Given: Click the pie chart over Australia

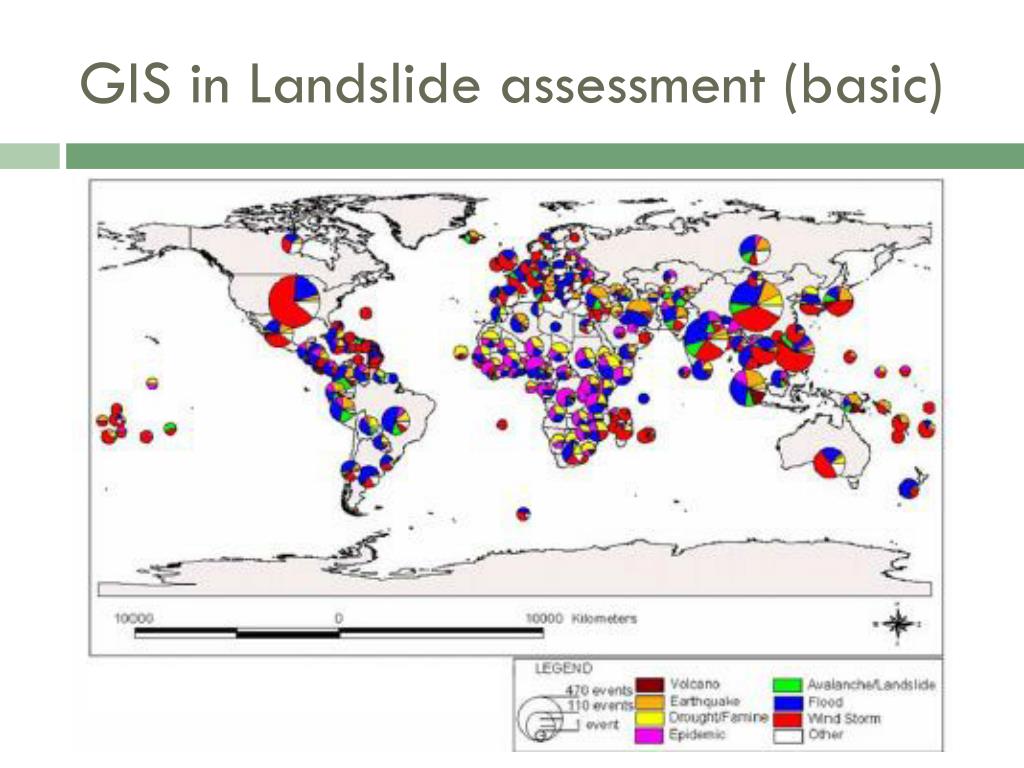Looking at the screenshot, I should (829, 462).
